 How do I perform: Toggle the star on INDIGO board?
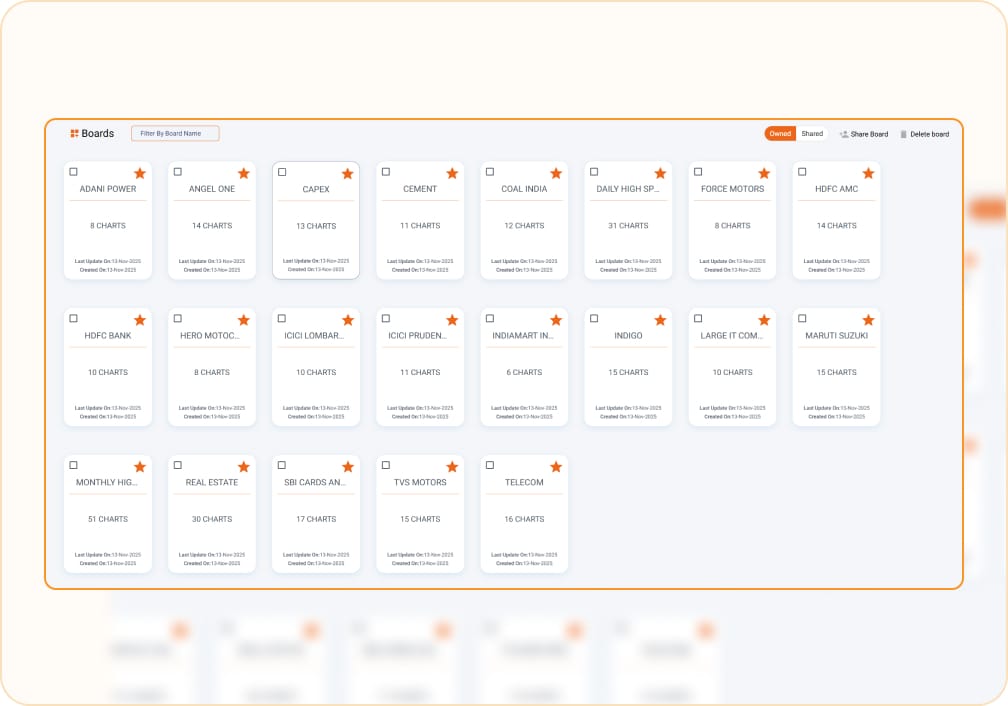(x=660, y=320)
